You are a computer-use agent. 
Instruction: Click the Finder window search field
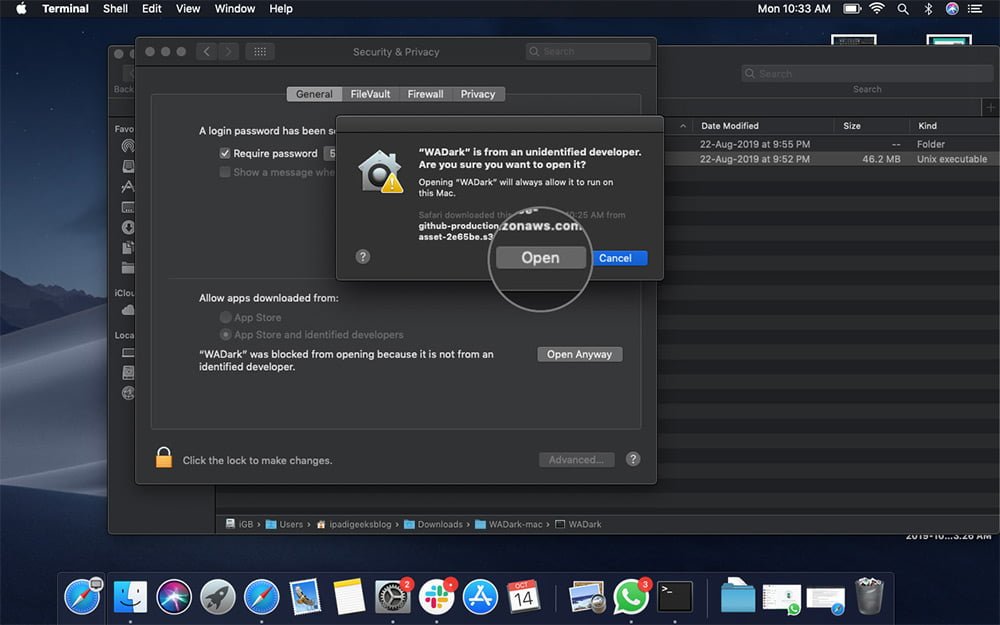point(867,73)
